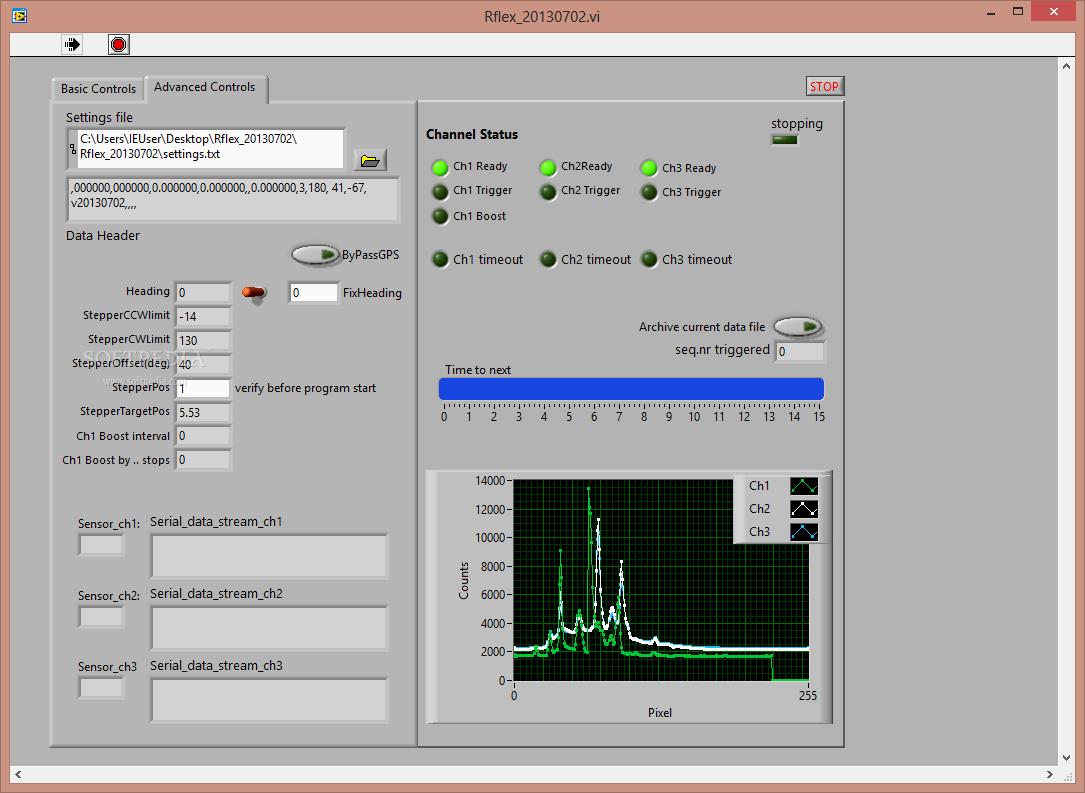Click the vertical scrollbar down arrow
Viewport: 1085px width, 793px height.
pos(1066,758)
